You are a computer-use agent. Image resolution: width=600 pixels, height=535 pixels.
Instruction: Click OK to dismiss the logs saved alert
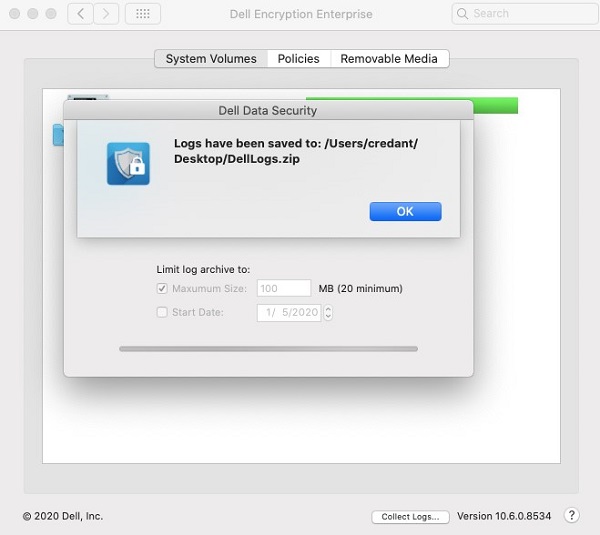click(405, 211)
